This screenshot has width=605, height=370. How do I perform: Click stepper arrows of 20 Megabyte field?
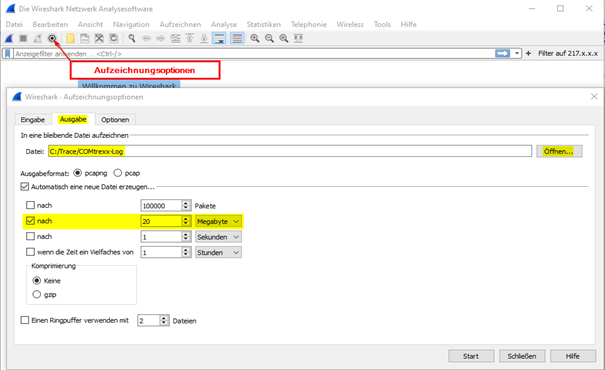[186, 221]
